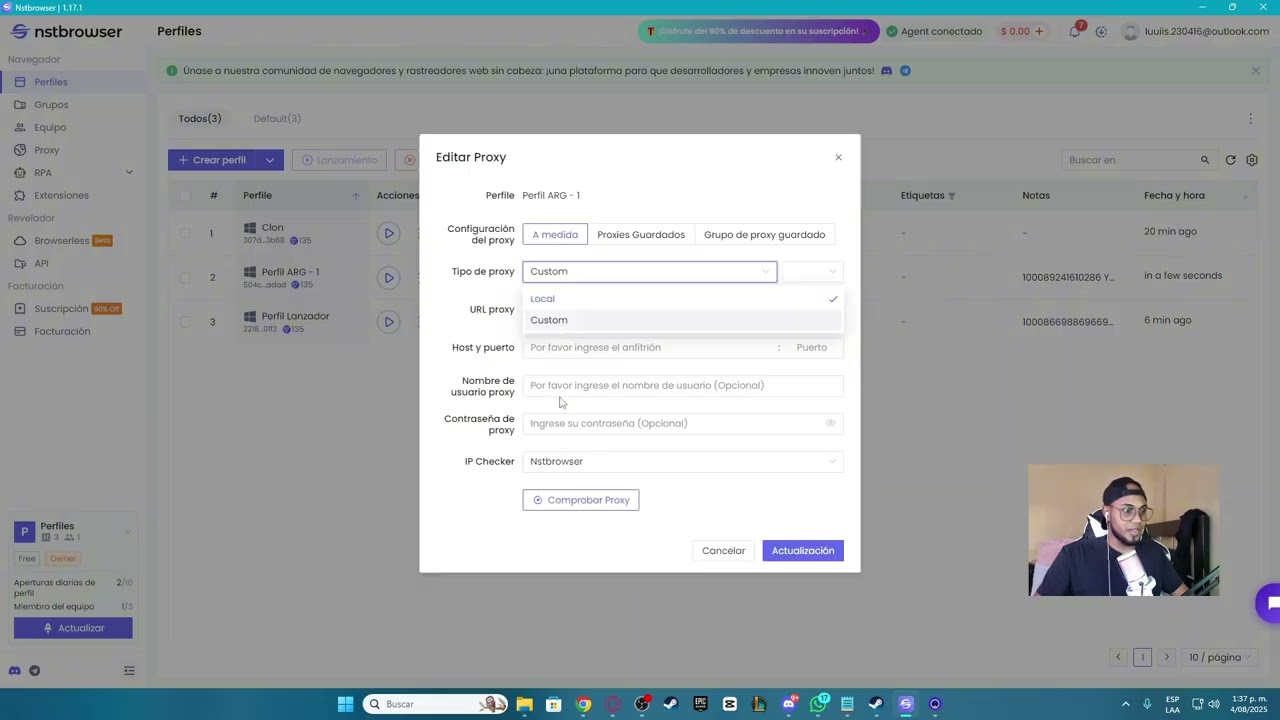Viewport: 1280px width, 720px height.
Task: Check the Clon profile row checkbox
Action: pos(185,233)
